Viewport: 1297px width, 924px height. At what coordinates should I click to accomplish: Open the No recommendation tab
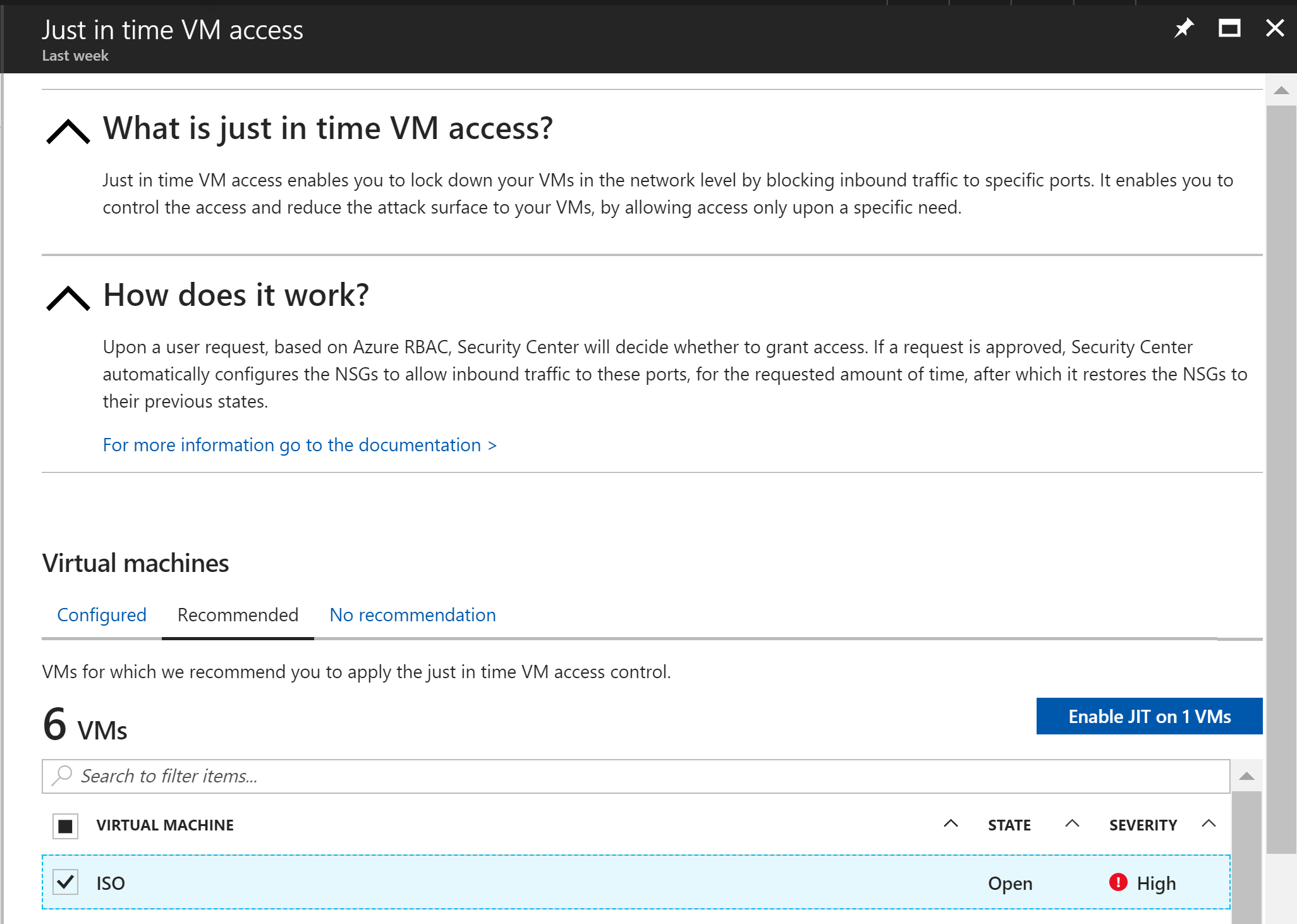pos(413,615)
